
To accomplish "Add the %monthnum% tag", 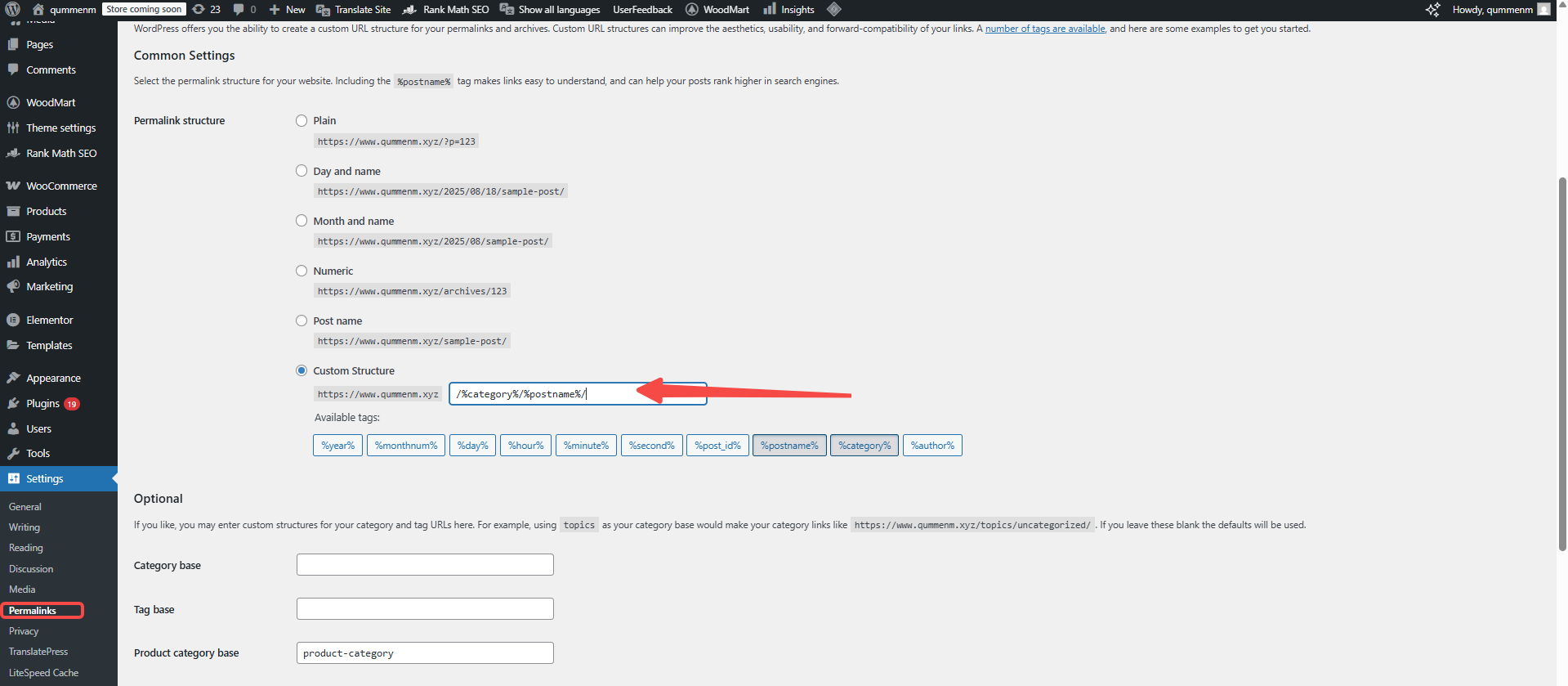I will (406, 446).
